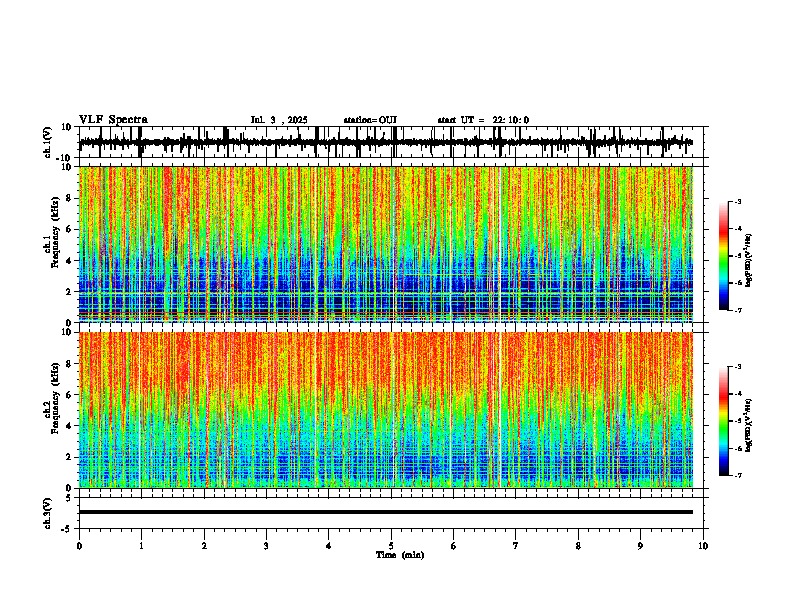Click the ch.2 spectrogram panel
792x612 pixels.
point(386,410)
